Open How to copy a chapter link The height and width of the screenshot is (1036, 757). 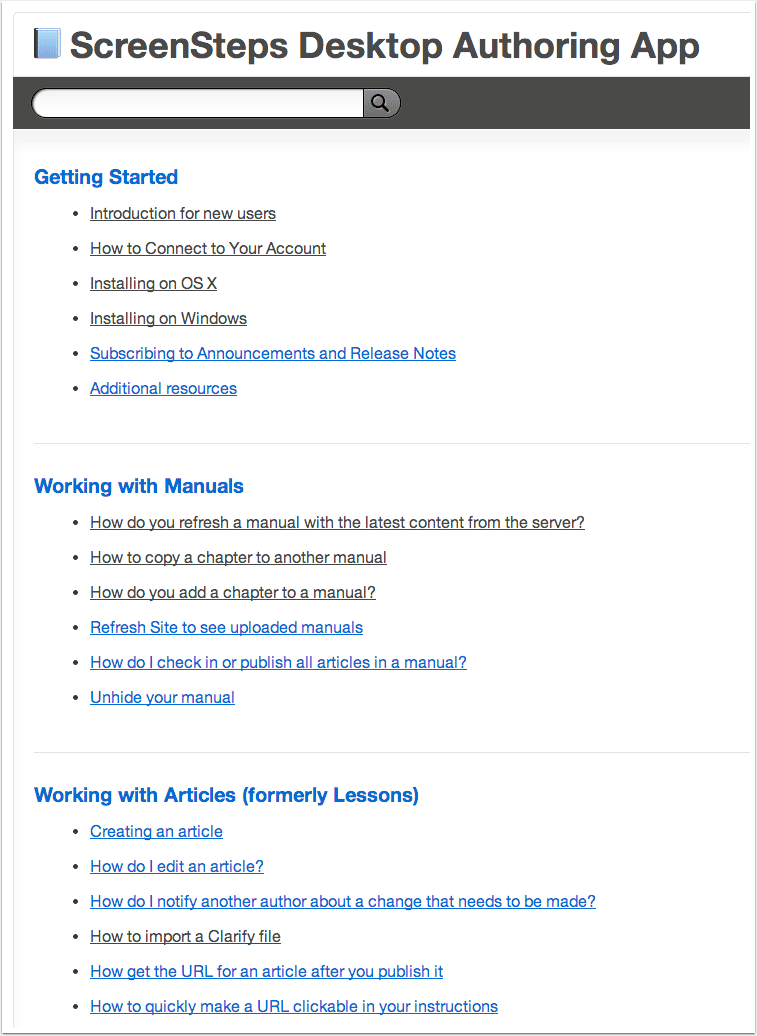(238, 558)
